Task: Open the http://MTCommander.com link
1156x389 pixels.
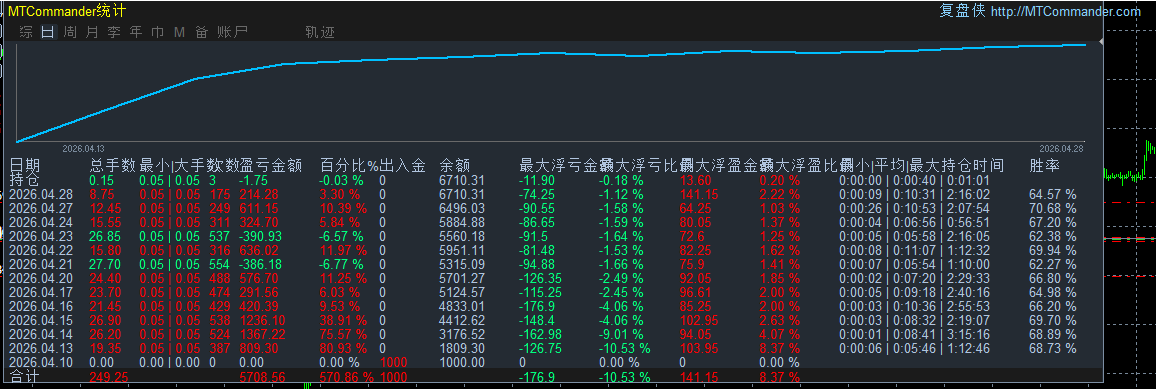Action: click(1065, 11)
